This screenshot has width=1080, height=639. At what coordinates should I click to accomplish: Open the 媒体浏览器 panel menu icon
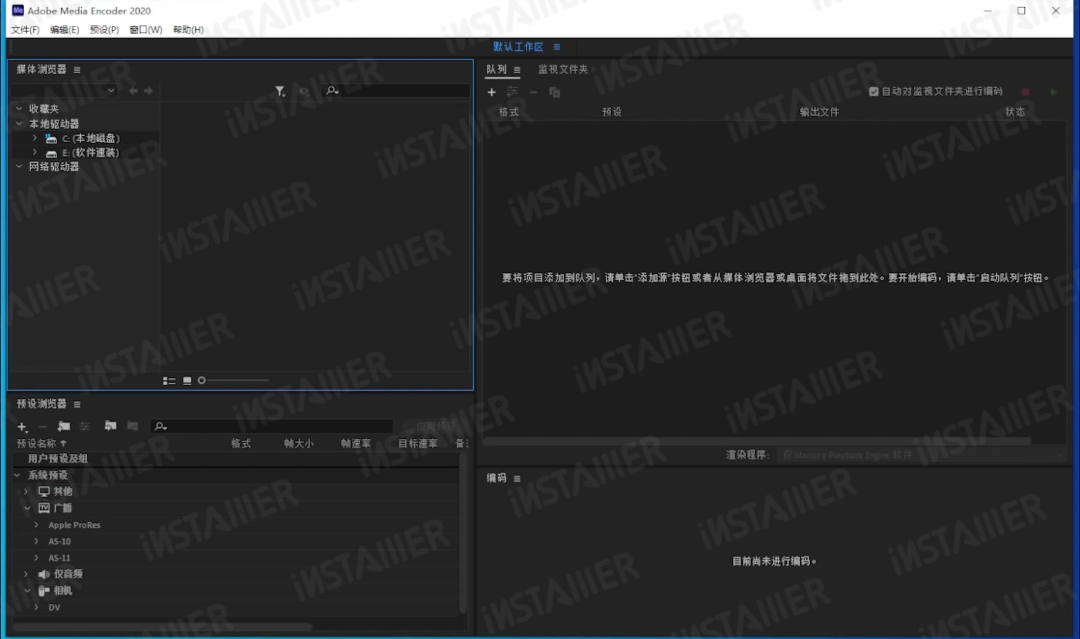tap(76, 70)
